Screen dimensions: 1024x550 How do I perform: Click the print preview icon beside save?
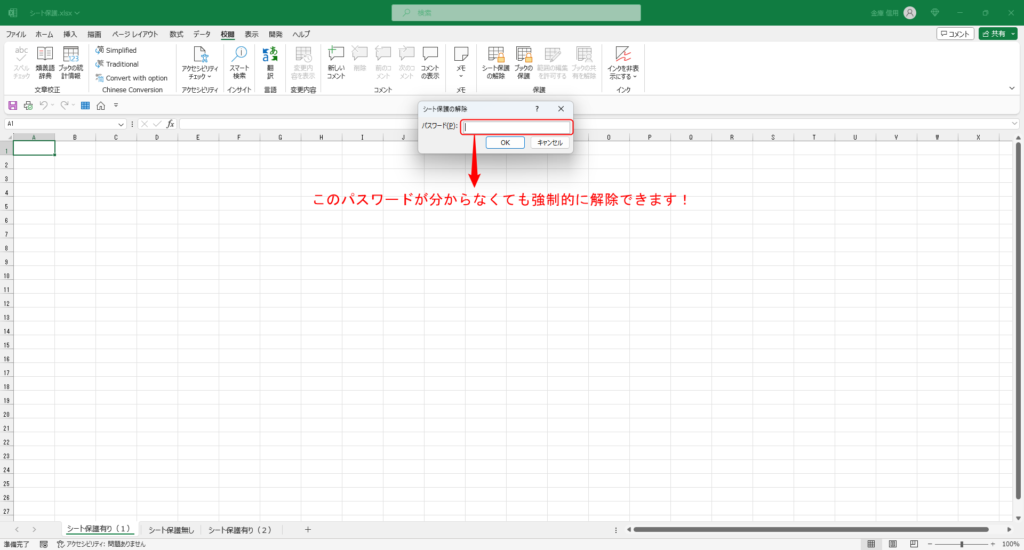click(28, 105)
